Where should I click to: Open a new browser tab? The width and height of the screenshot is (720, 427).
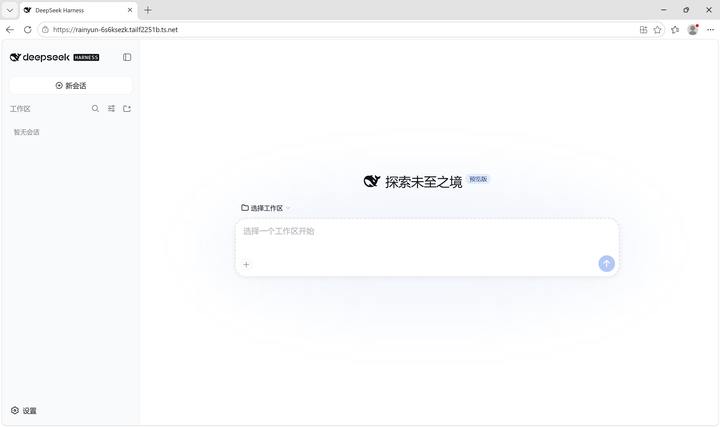(x=148, y=10)
